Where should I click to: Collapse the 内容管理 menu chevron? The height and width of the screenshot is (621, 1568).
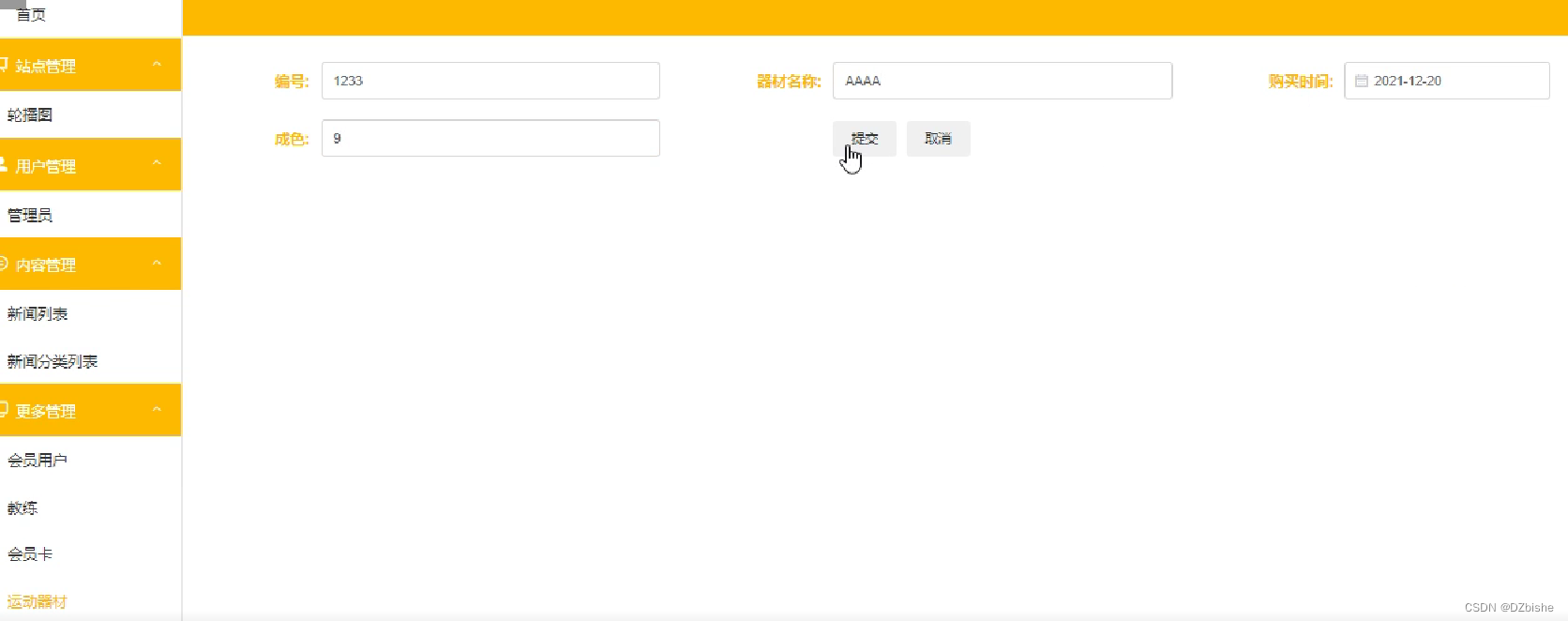[157, 264]
